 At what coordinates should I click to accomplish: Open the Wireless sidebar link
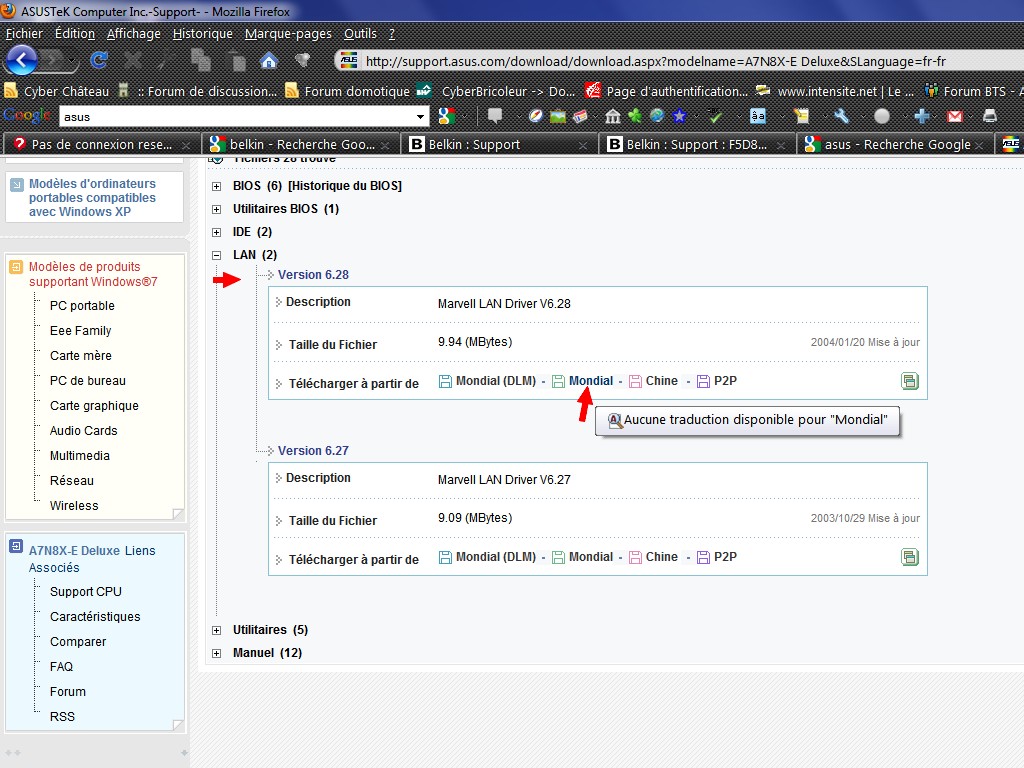[74, 505]
